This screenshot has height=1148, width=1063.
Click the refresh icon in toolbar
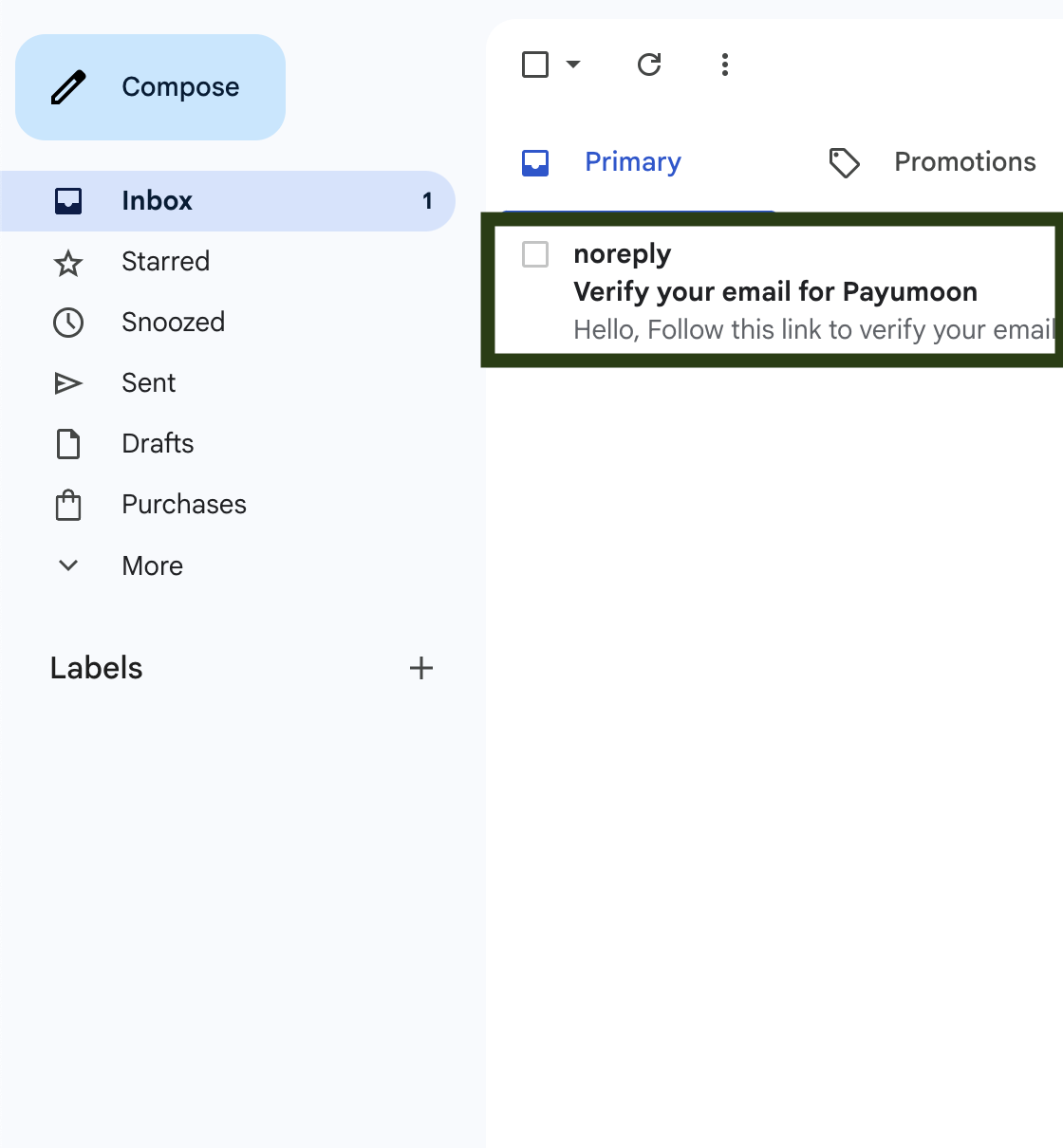tap(649, 65)
